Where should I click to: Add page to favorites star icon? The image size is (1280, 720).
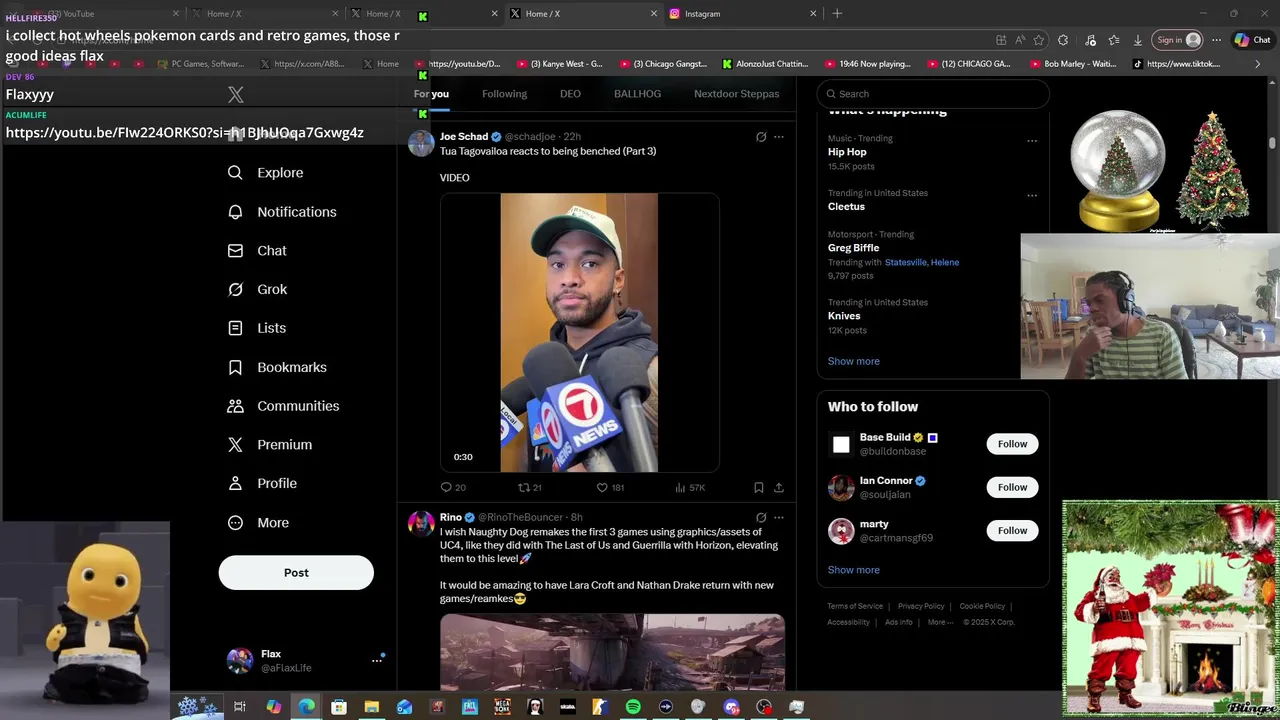coord(1039,40)
